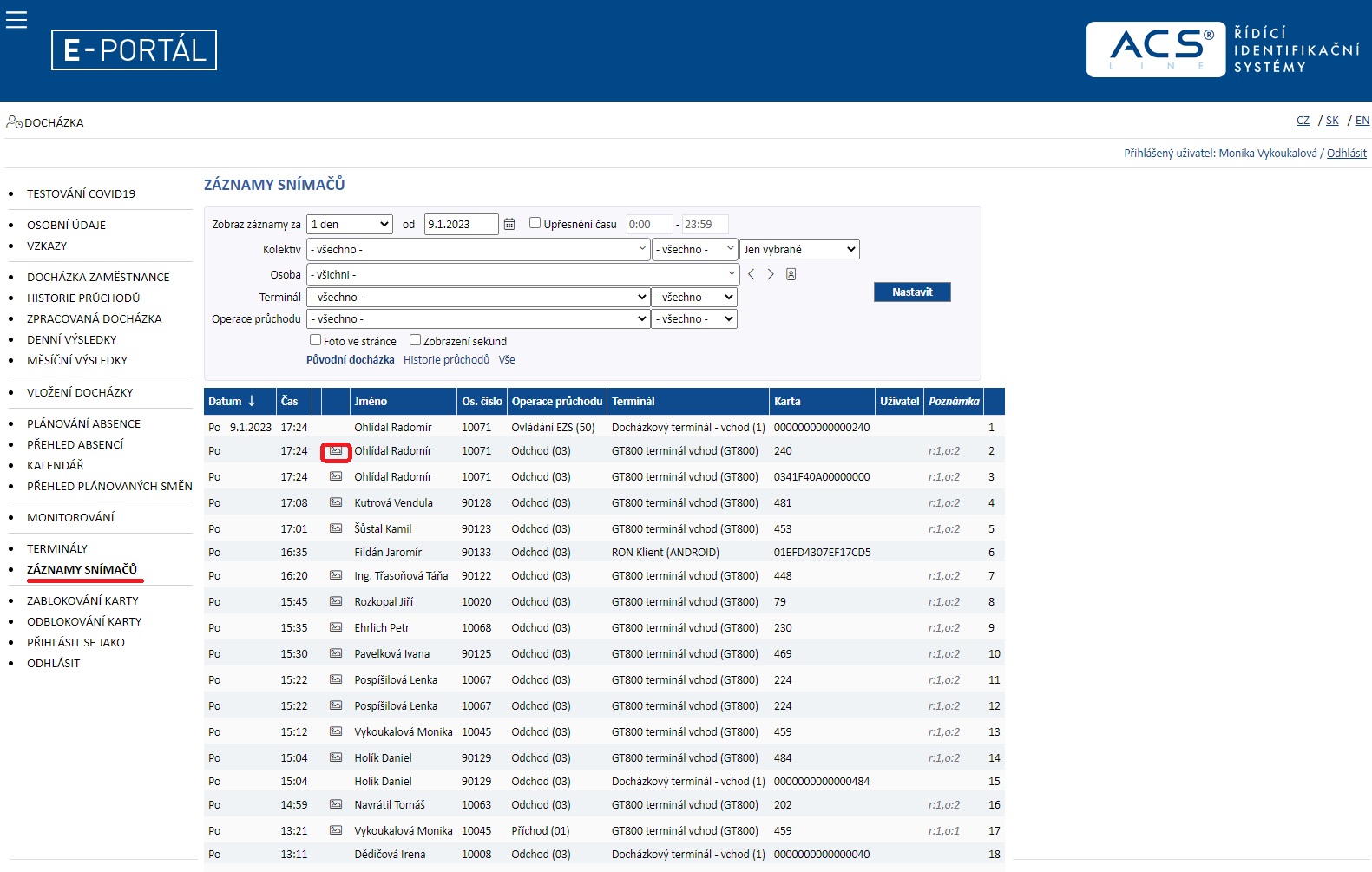Image resolution: width=1372 pixels, height=872 pixels.
Task: Open photo icon for Rozkopal Jiří
Action: (336, 601)
